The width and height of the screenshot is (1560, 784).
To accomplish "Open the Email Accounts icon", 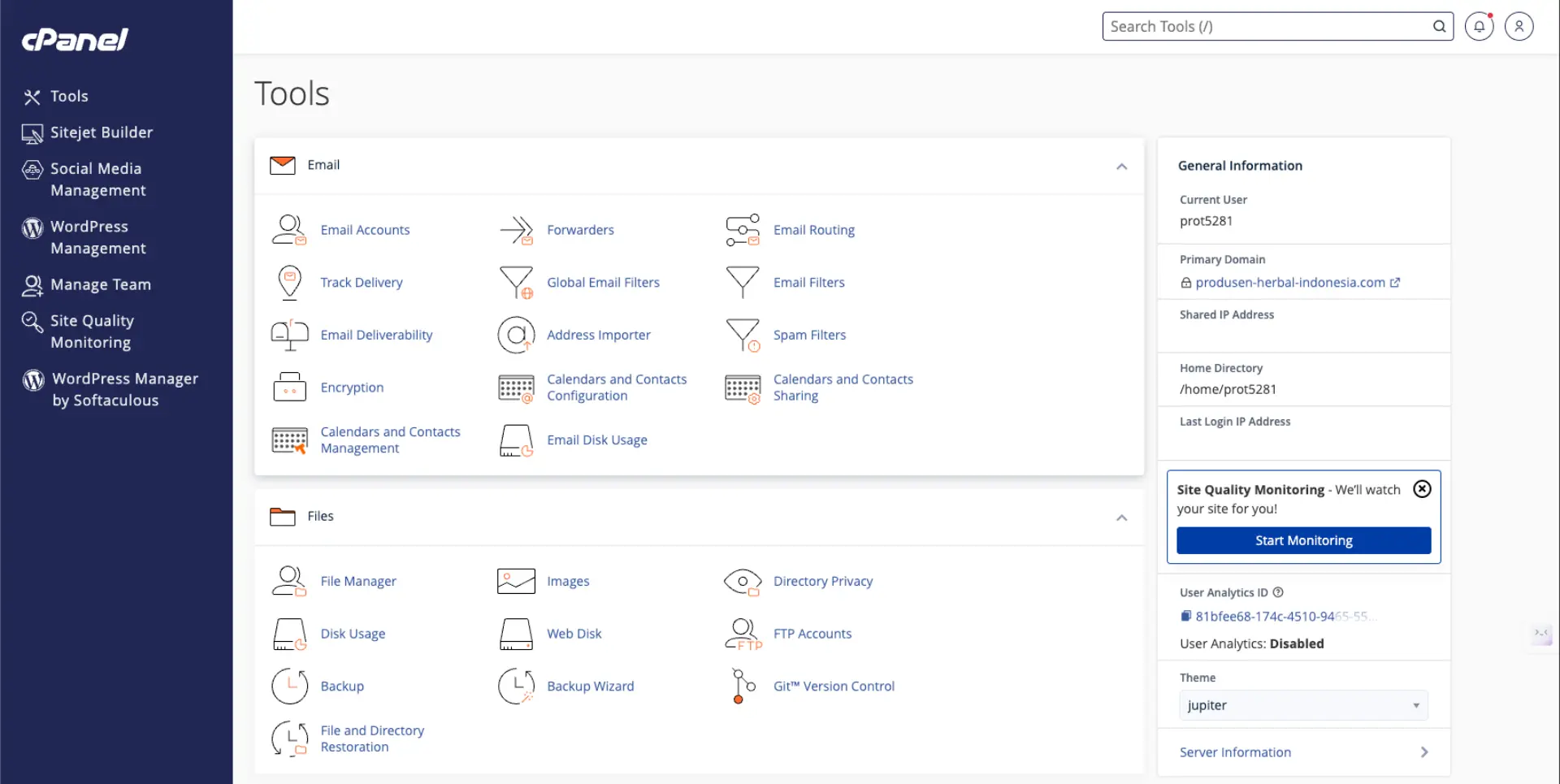I will pos(288,230).
